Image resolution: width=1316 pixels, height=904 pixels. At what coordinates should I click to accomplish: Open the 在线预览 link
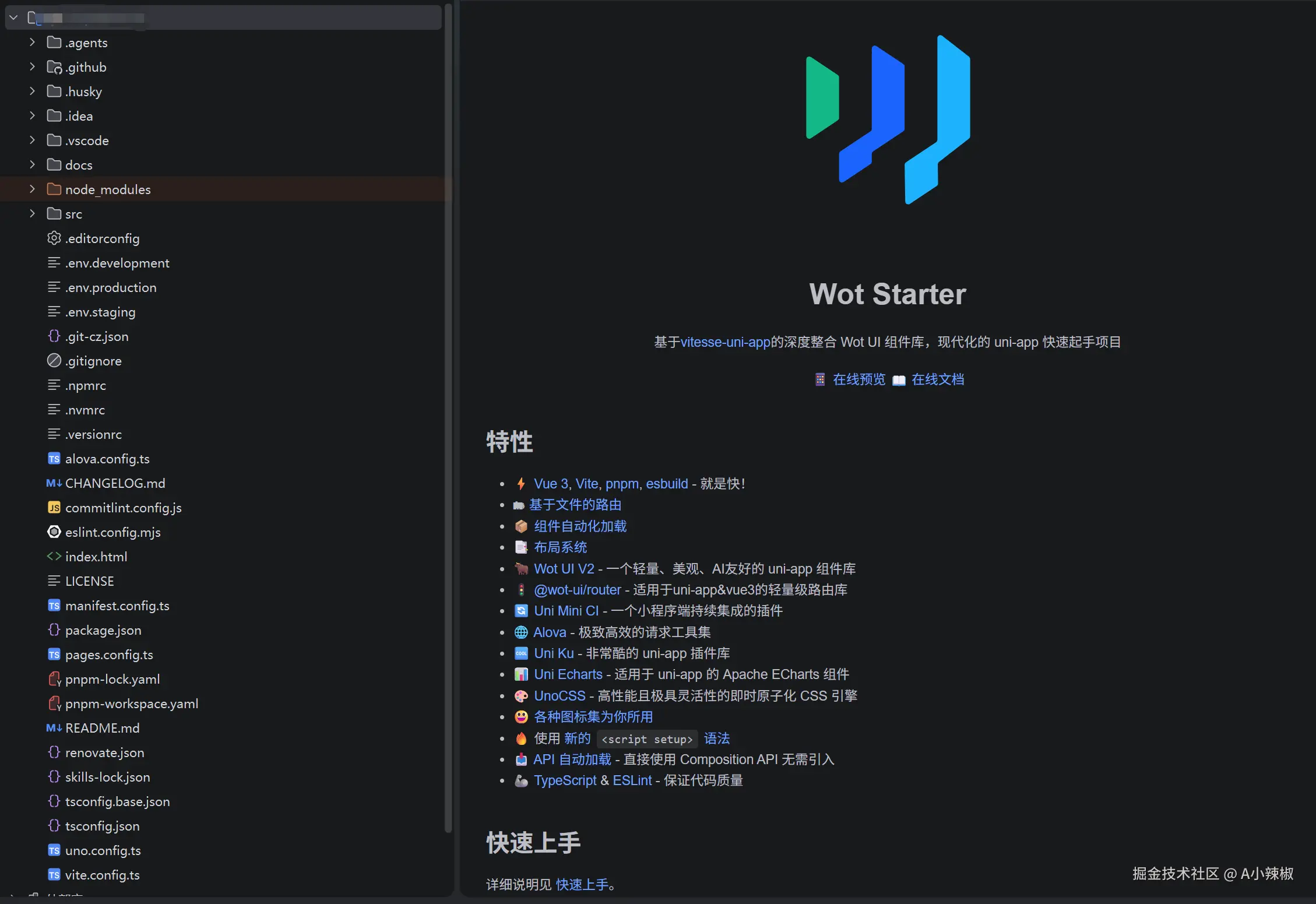pyautogui.click(x=858, y=379)
